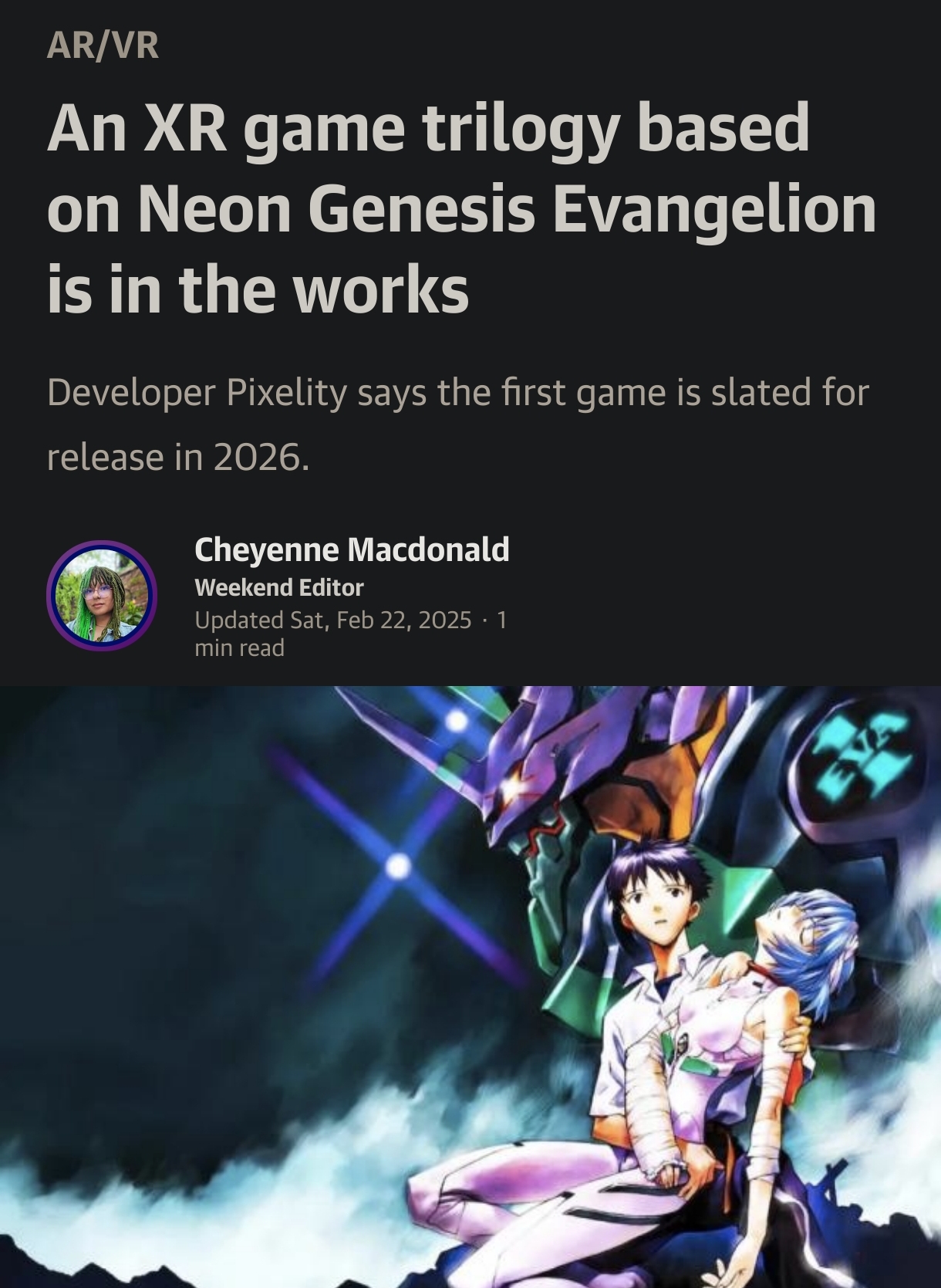Open the AR/VR category link
Viewport: 941px width, 1288px height.
[x=103, y=45]
